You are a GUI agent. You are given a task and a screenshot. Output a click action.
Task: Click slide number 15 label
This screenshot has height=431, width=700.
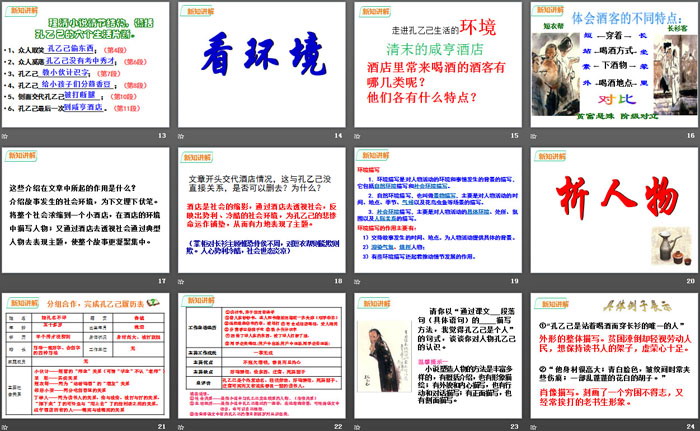[514, 135]
